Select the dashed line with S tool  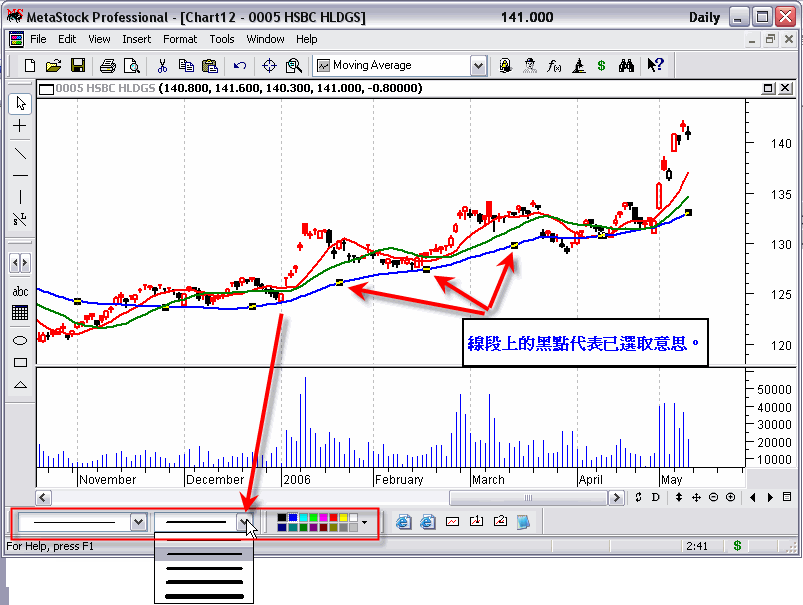click(x=20, y=219)
